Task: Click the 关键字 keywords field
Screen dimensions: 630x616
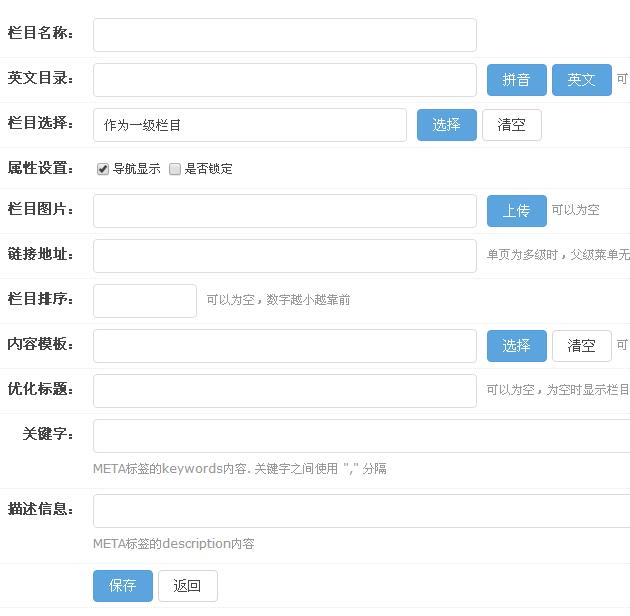Action: pos(361,436)
